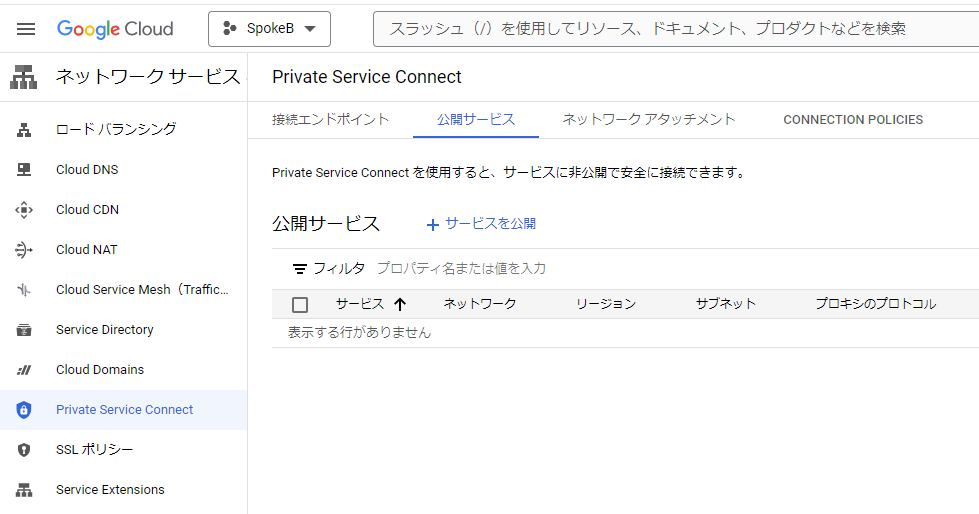Open Cloud Domains in sidebar
The height and width of the screenshot is (514, 979).
click(x=100, y=370)
